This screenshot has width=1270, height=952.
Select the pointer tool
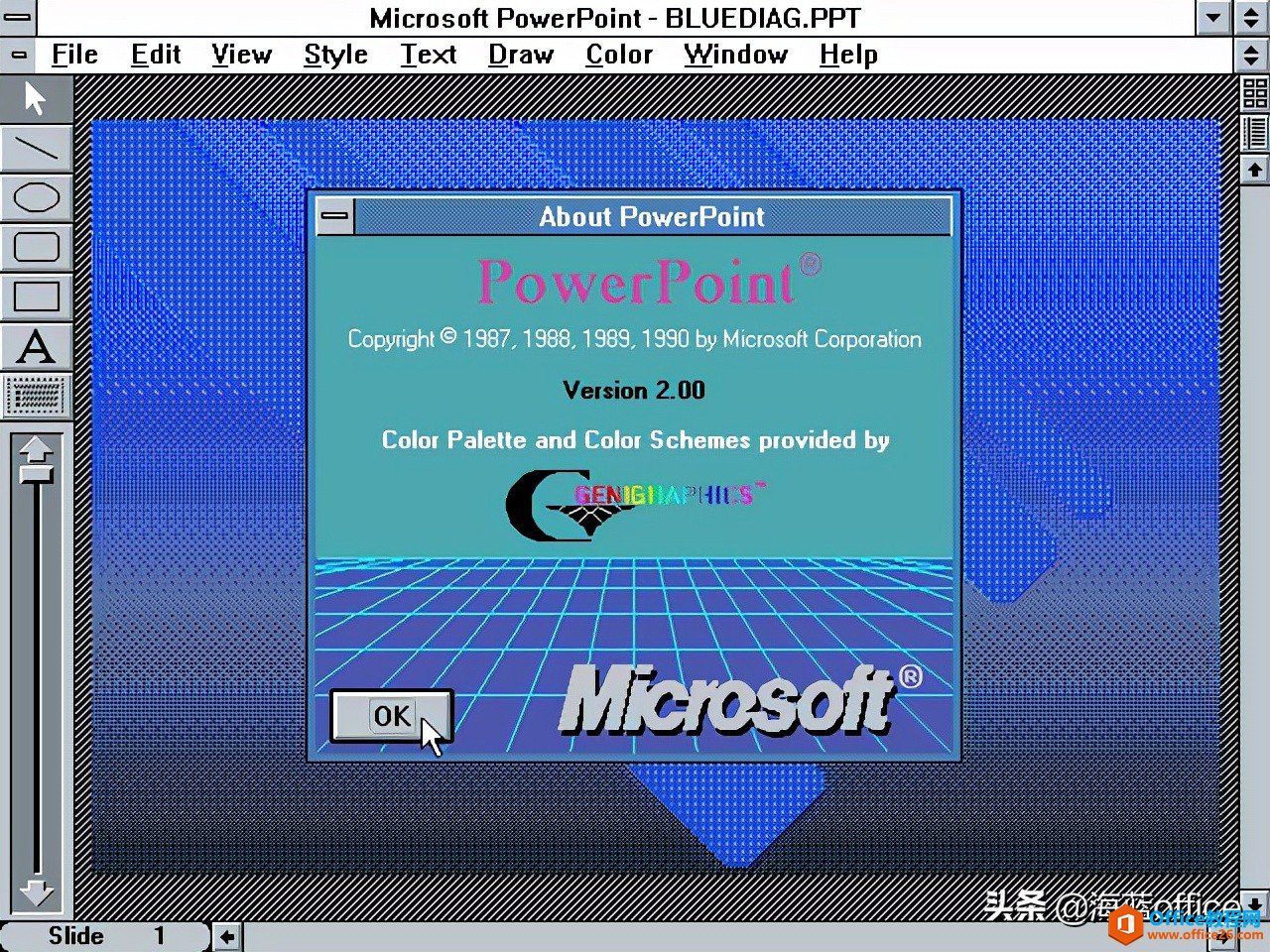[37, 98]
